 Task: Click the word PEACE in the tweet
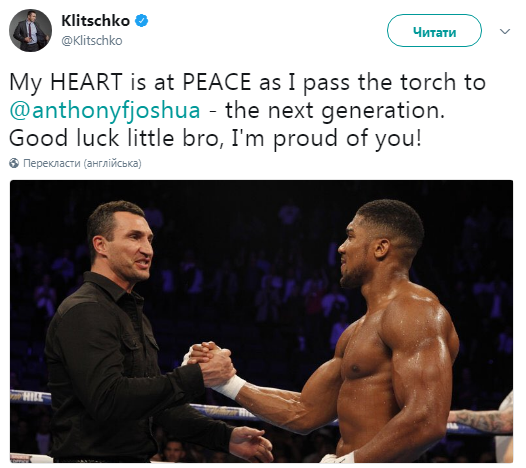pyautogui.click(x=217, y=82)
